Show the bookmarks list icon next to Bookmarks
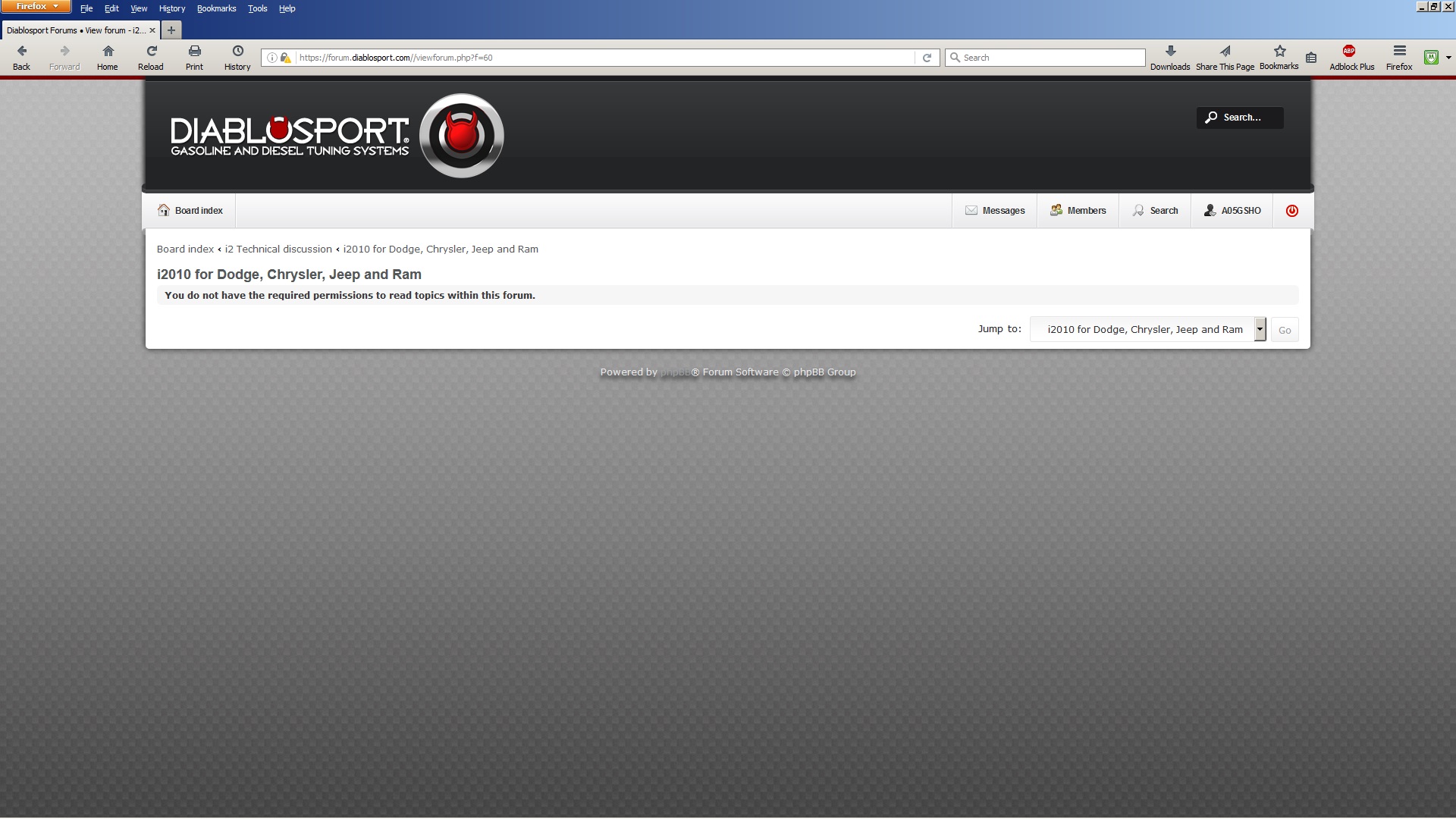This screenshot has height=819, width=1456. (1311, 58)
